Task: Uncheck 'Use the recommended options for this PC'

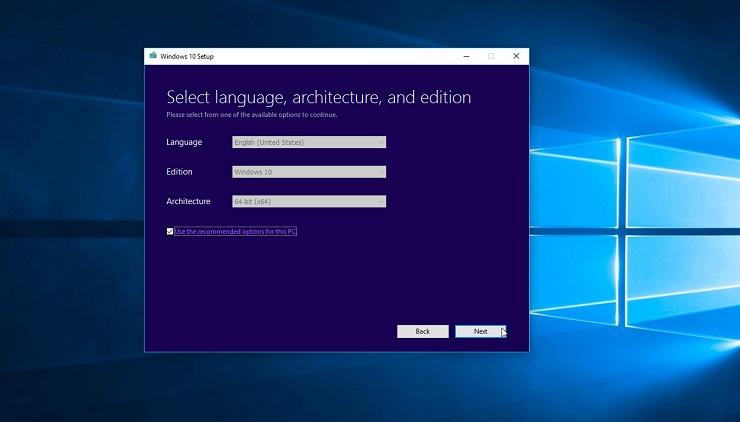Action: [x=170, y=231]
